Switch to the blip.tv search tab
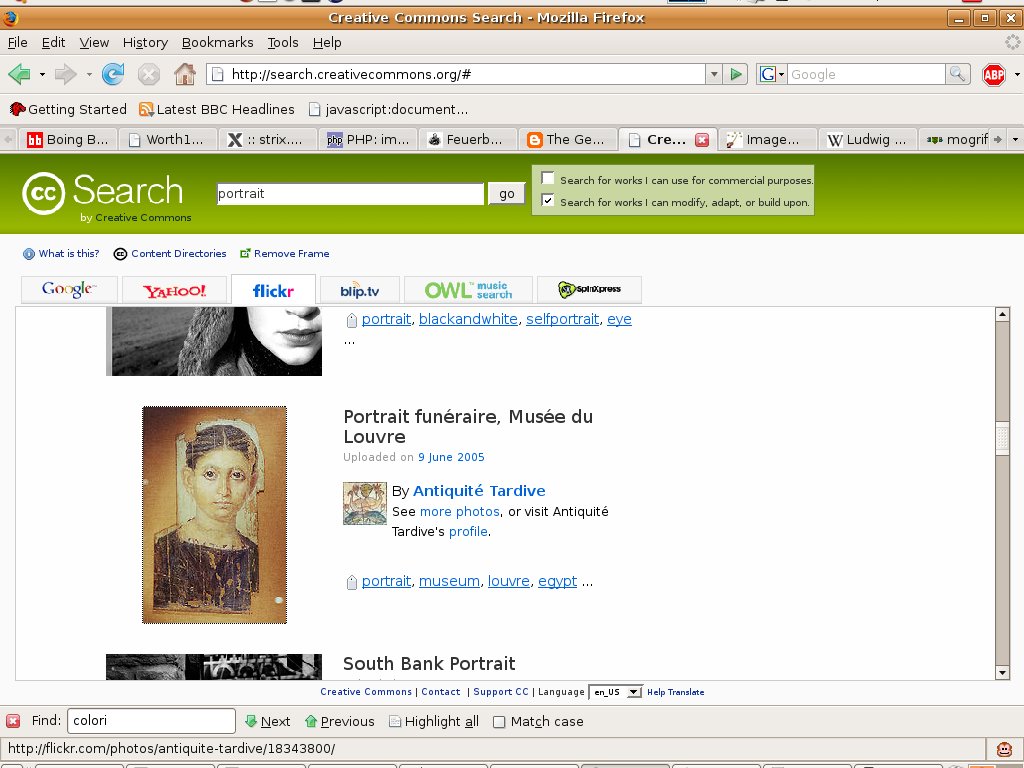Screen dimensions: 1024x768 point(359,290)
